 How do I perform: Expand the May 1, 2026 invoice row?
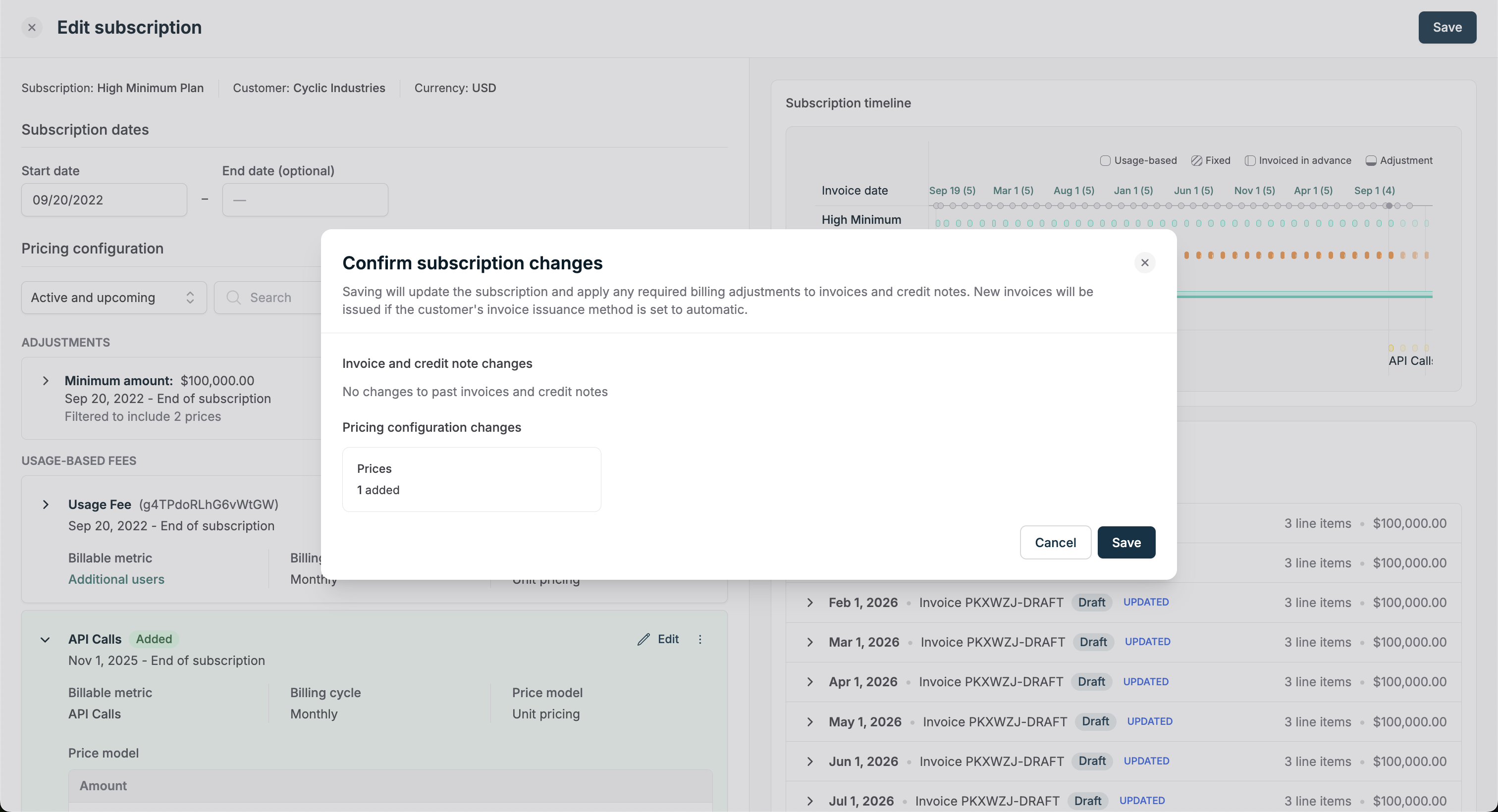pos(810,722)
